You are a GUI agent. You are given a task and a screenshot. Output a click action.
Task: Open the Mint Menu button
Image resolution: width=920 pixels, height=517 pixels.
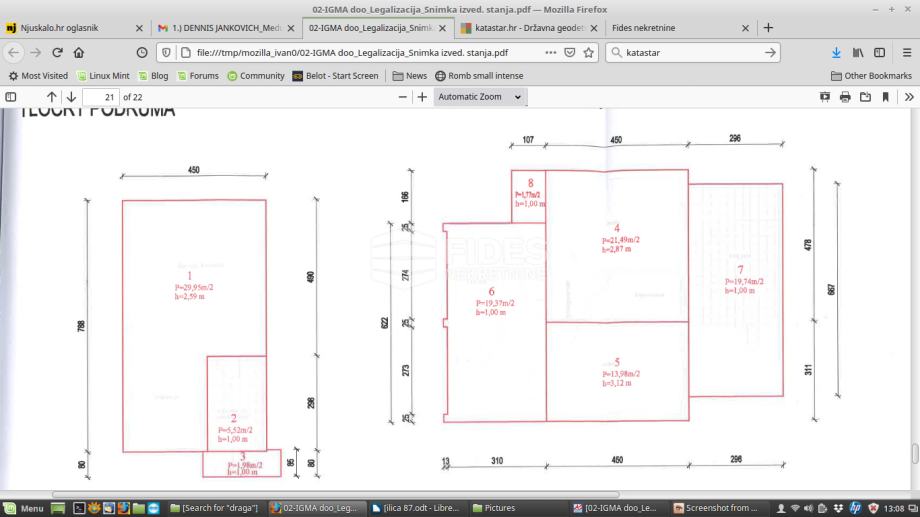[24, 508]
